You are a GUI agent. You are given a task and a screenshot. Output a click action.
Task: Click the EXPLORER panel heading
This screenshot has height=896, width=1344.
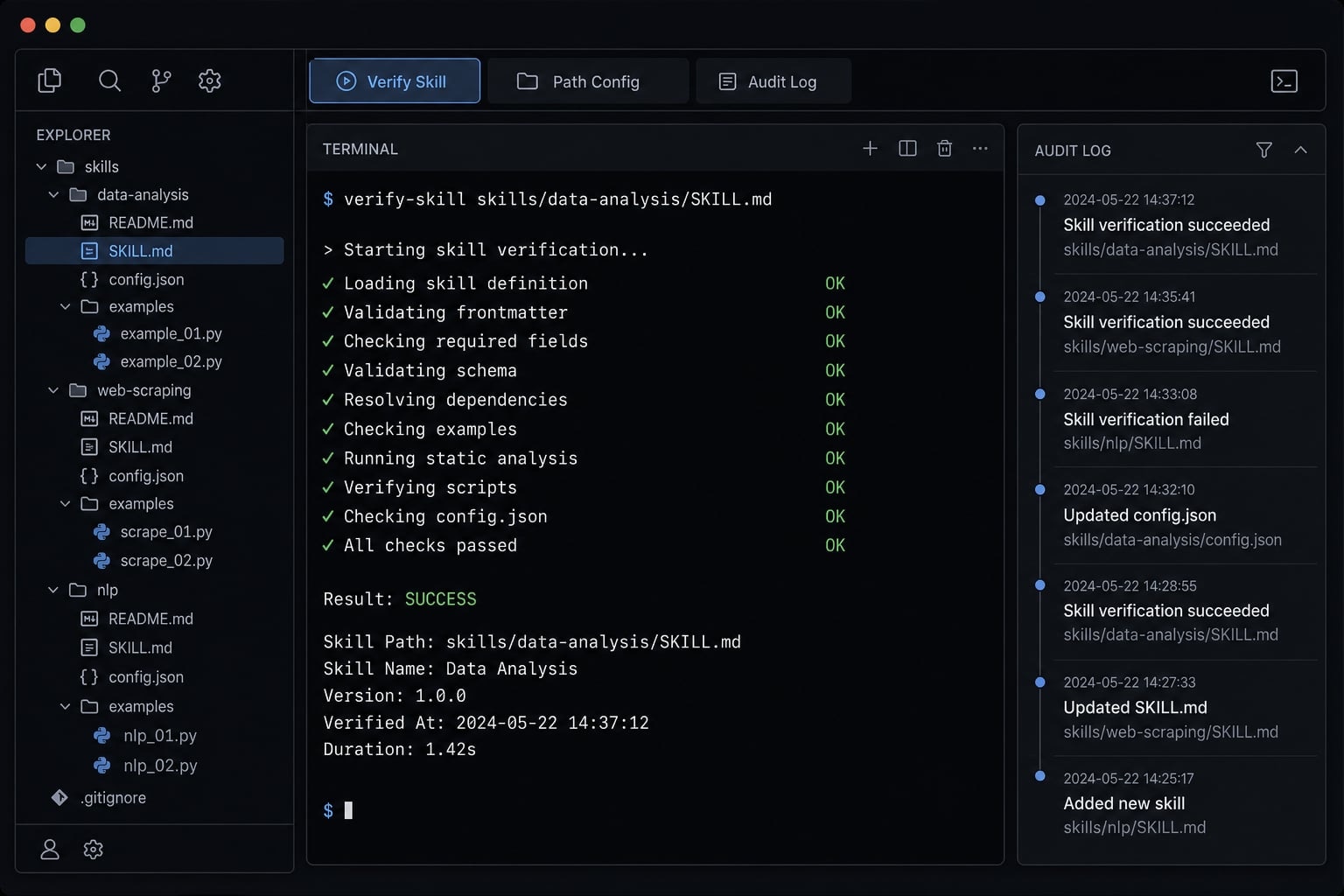coord(73,135)
